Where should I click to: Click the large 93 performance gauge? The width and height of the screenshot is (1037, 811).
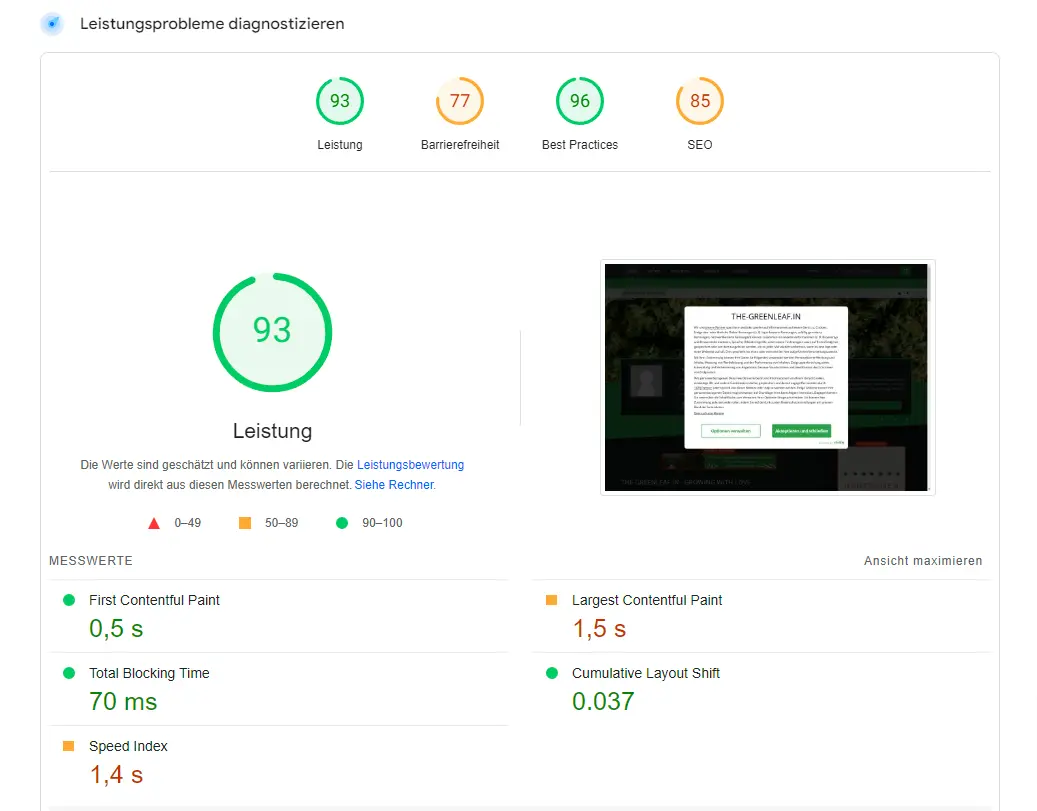point(272,331)
